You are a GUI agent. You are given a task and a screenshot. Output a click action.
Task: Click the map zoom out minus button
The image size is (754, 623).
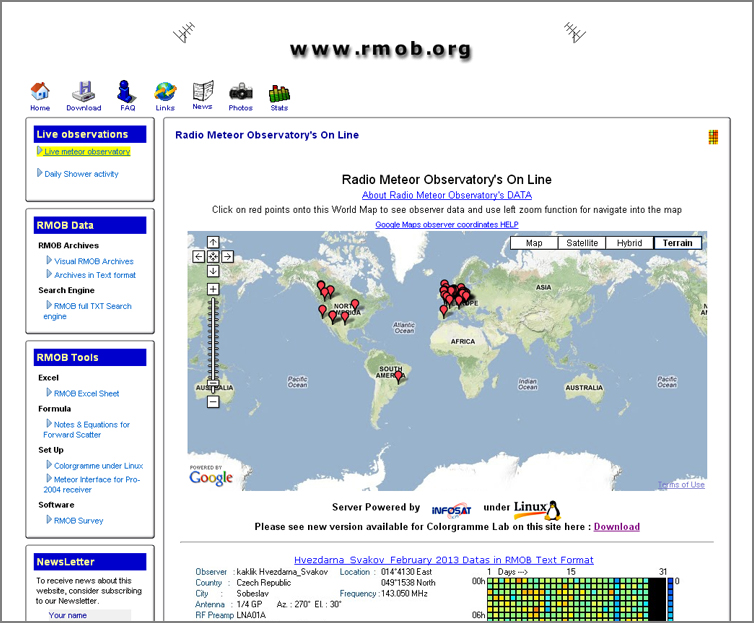click(x=213, y=402)
